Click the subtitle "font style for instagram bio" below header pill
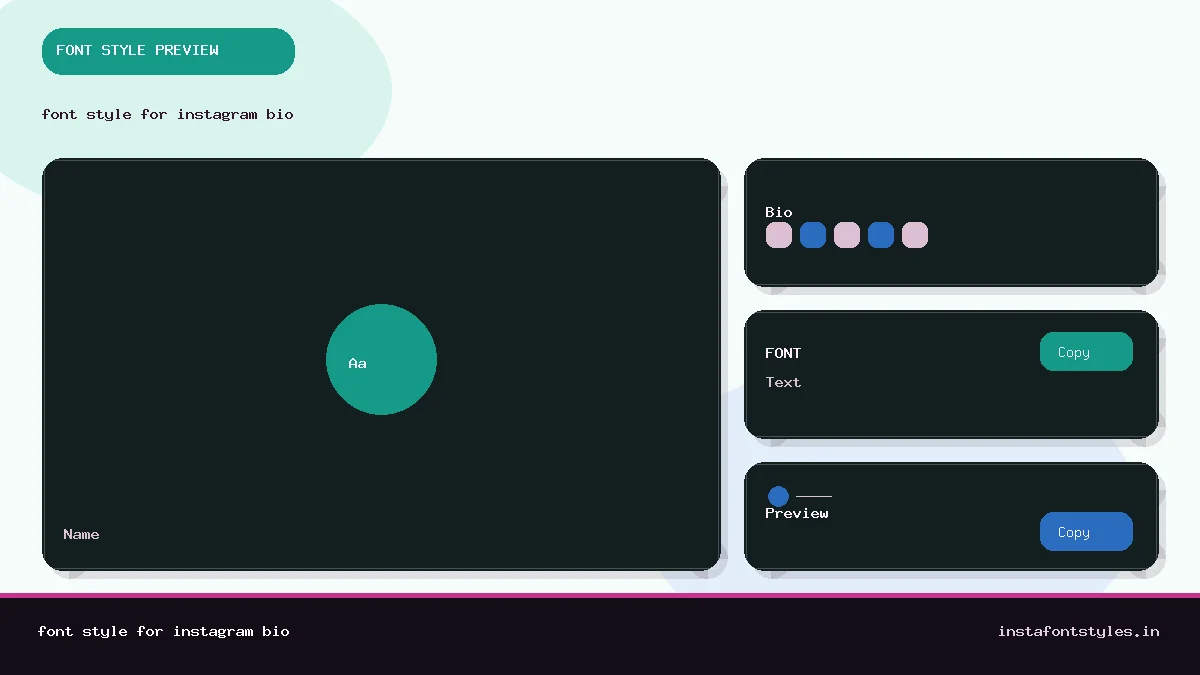 coord(168,114)
